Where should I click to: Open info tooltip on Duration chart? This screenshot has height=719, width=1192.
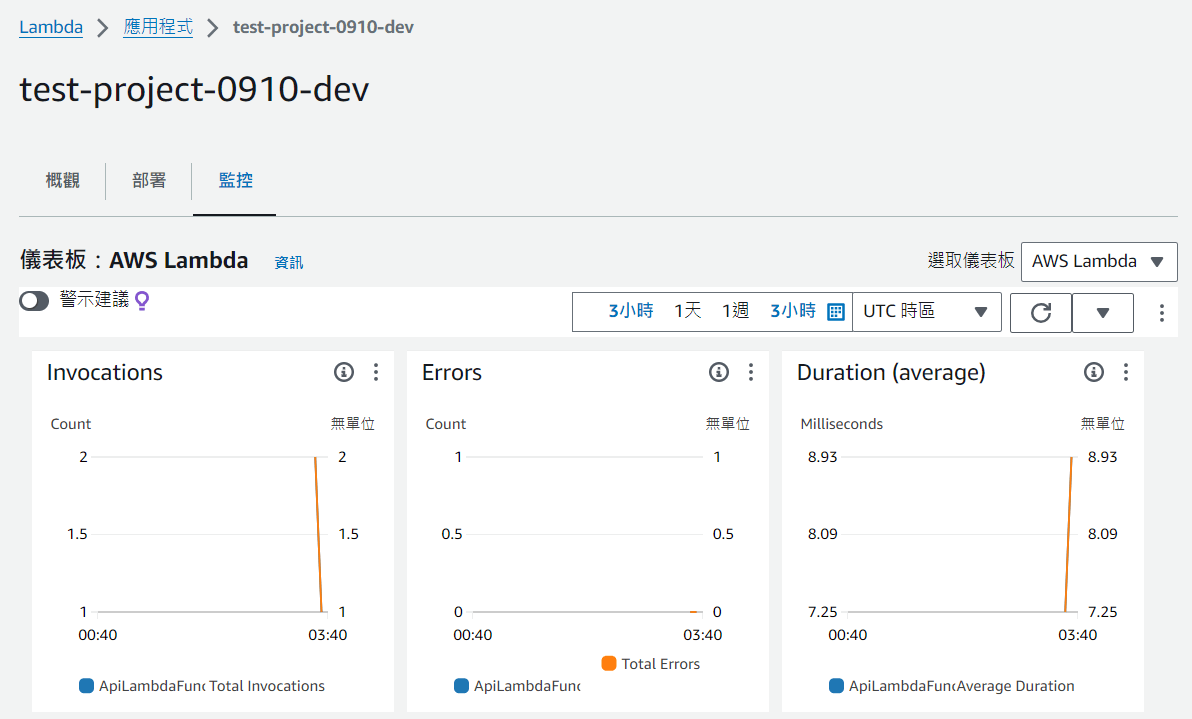coord(1093,371)
